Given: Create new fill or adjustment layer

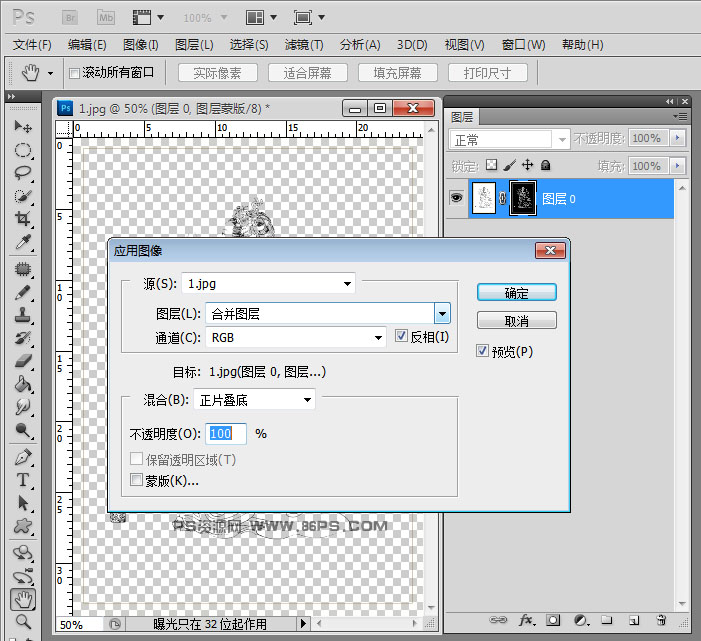Looking at the screenshot, I should [x=581, y=620].
